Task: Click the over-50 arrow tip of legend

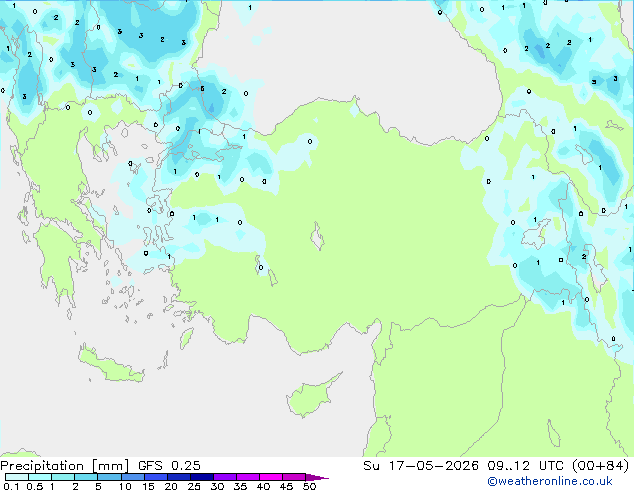Action: pyautogui.click(x=317, y=477)
